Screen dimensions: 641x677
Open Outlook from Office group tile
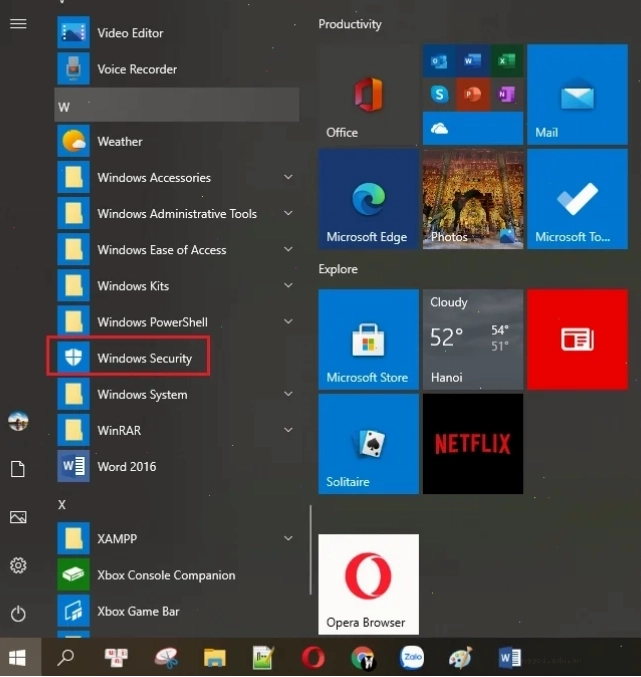point(439,60)
